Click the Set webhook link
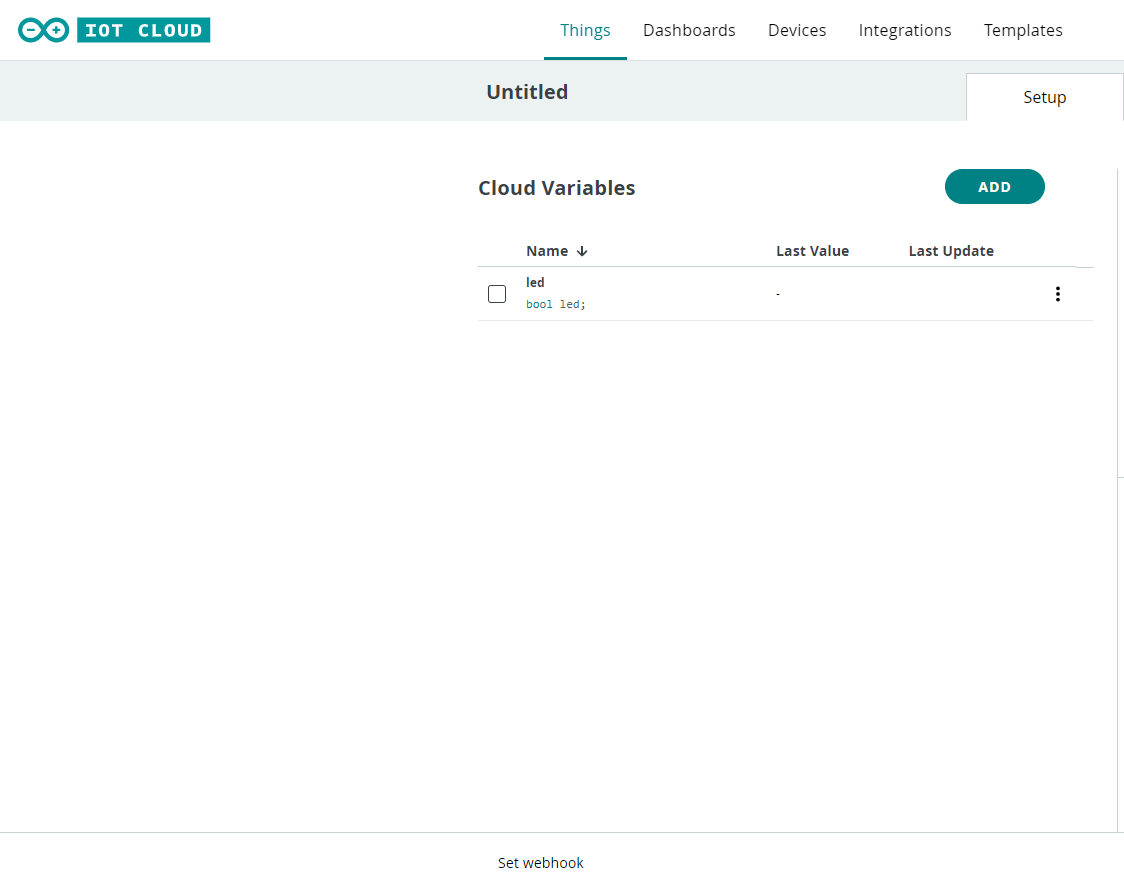1124x890 pixels. click(x=540, y=863)
